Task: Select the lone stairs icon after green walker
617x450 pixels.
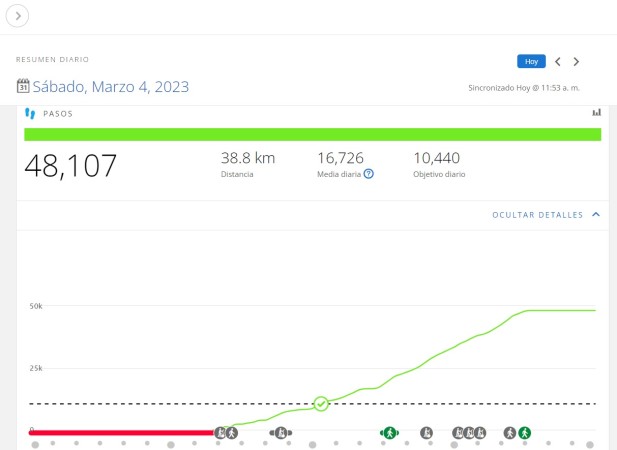Action: tap(427, 433)
